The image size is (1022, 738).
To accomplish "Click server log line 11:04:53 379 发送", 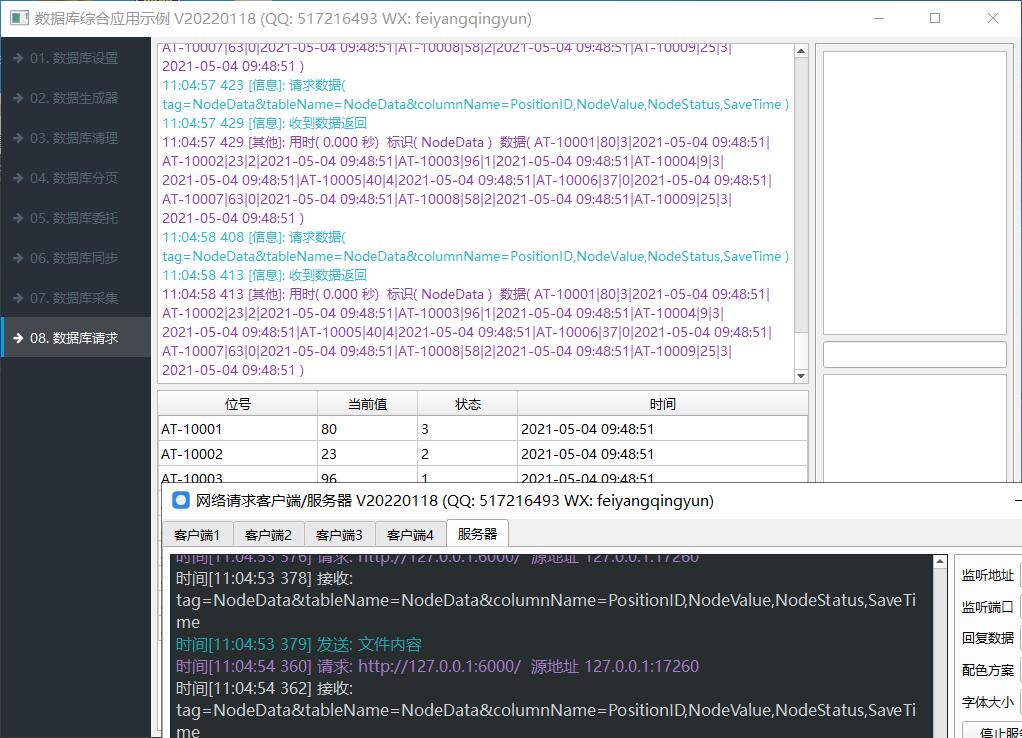I will (x=299, y=645).
